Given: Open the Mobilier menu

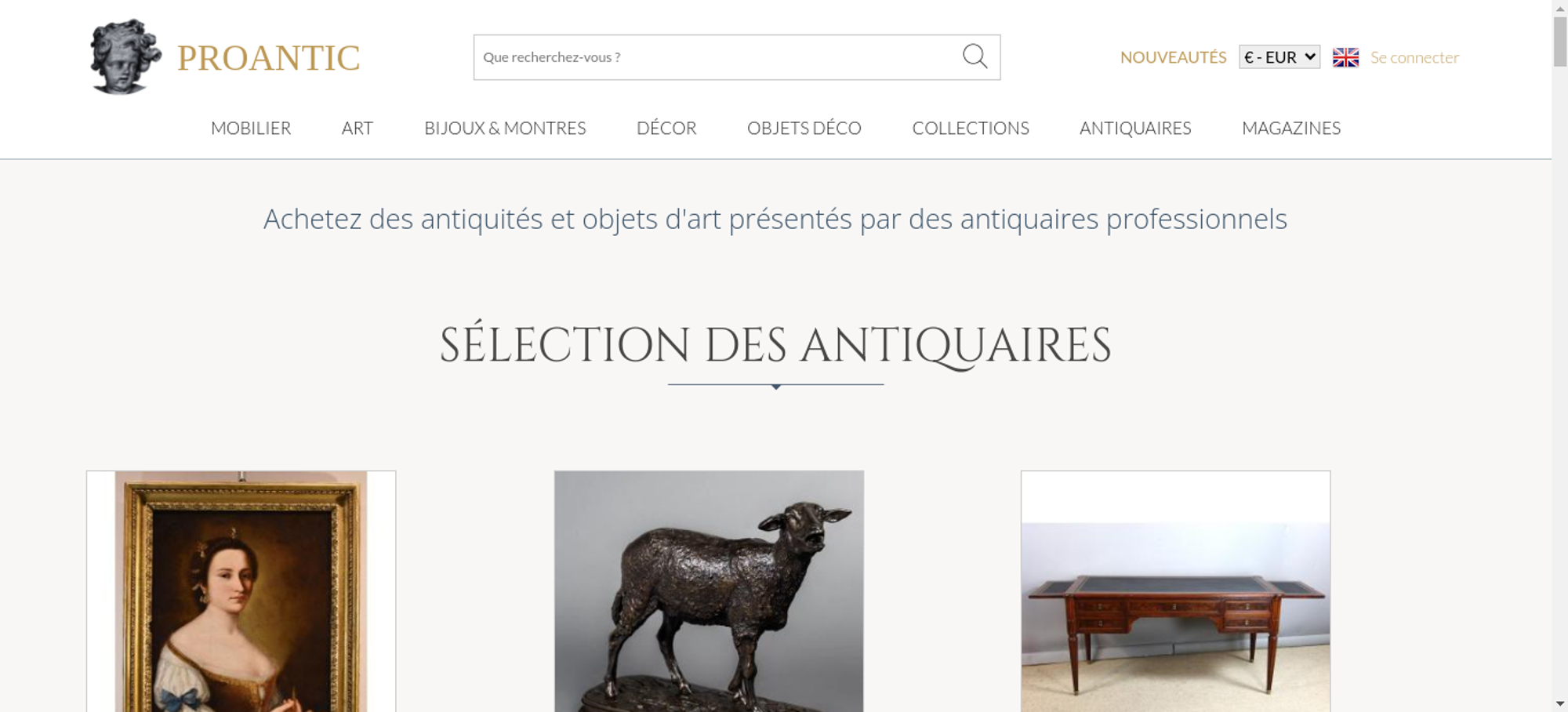Looking at the screenshot, I should 251,128.
